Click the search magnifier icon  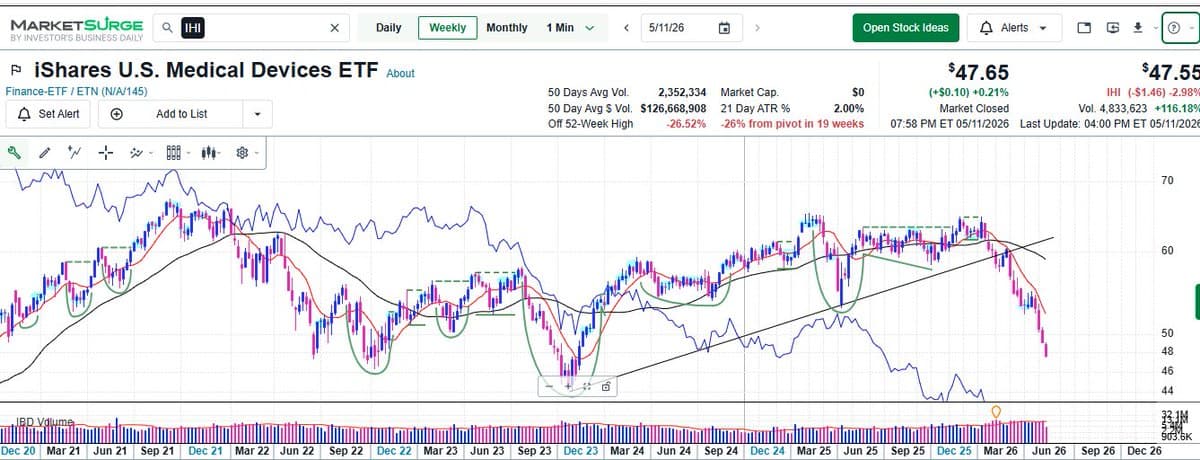(x=167, y=28)
